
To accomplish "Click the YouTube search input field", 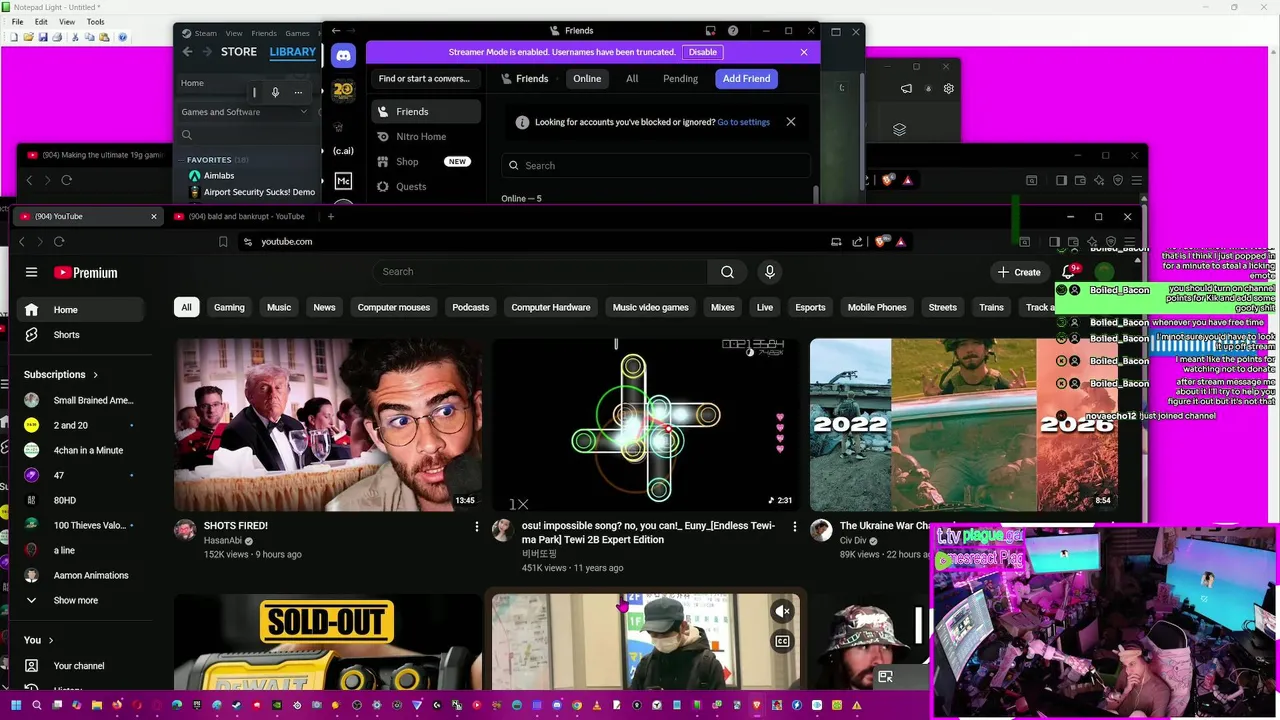I will (x=540, y=272).
